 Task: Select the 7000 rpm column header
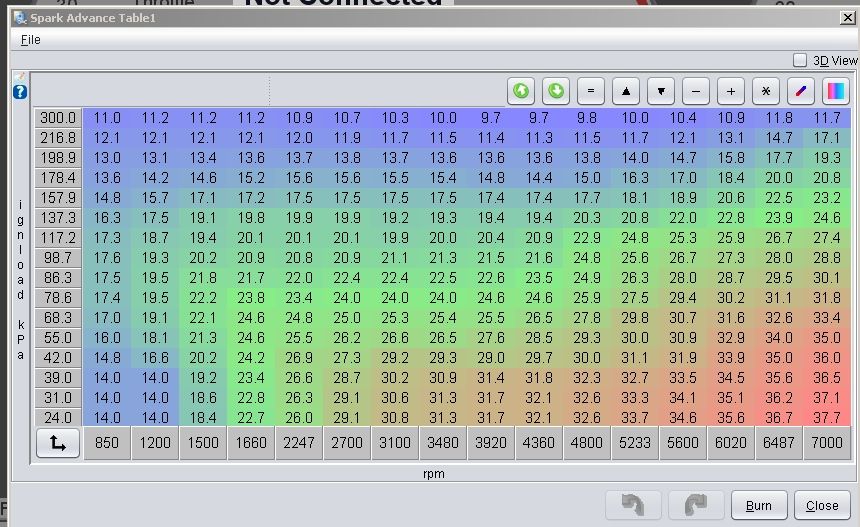pyautogui.click(x=827, y=443)
